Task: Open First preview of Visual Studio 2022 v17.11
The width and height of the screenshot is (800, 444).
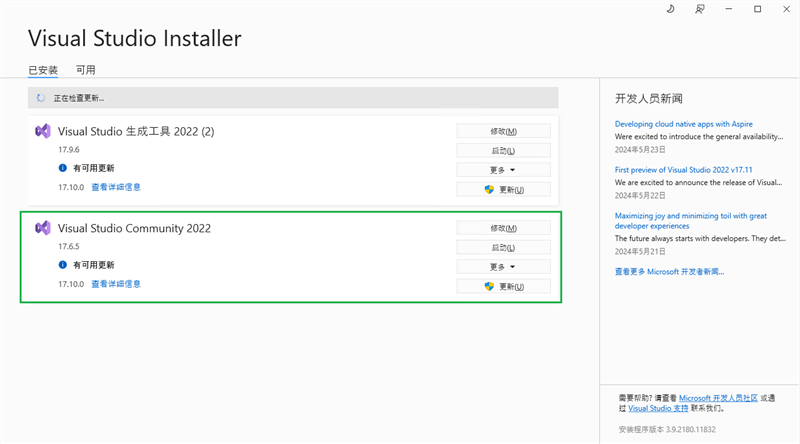Action: pos(684,170)
